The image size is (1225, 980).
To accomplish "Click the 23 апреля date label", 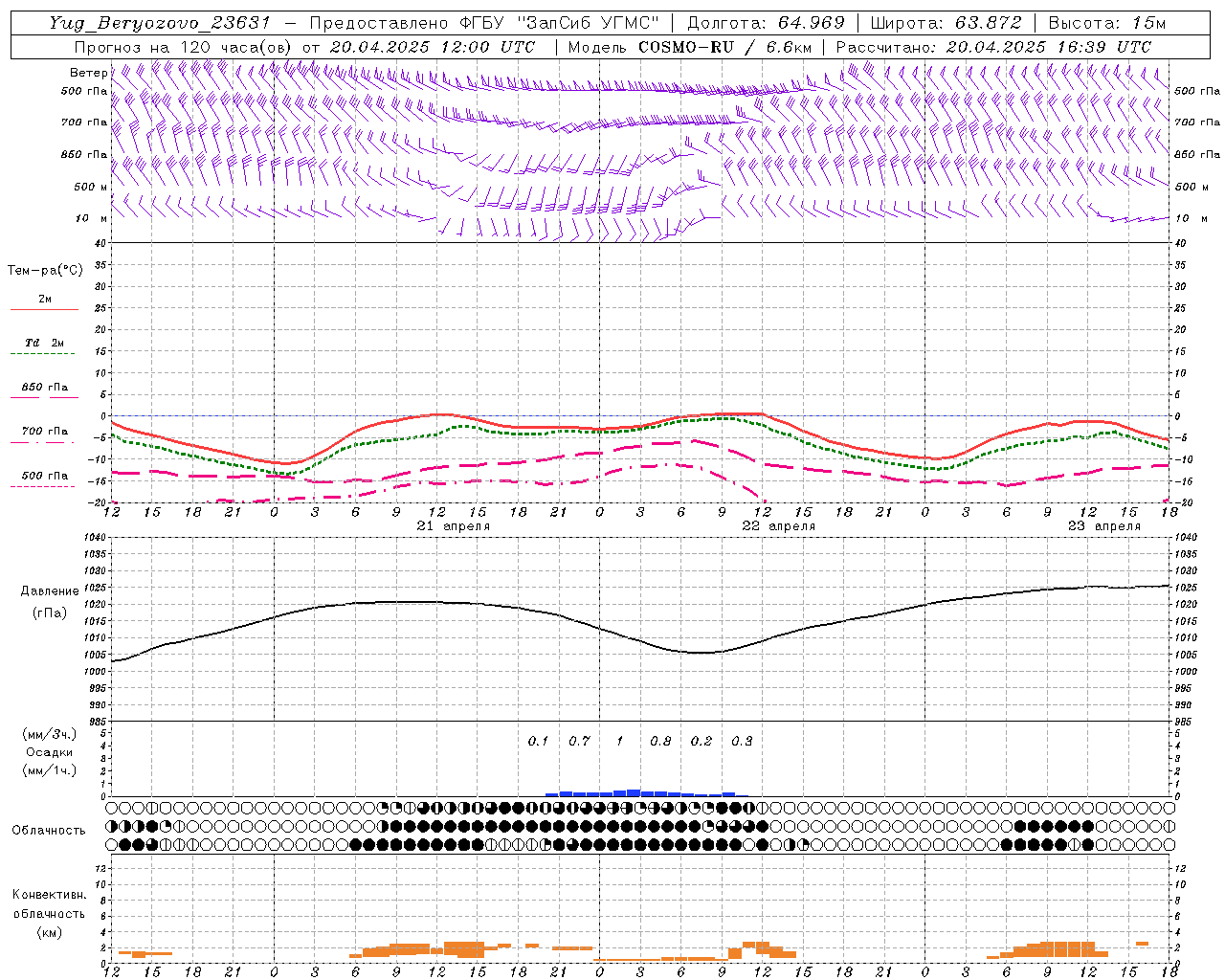I will pyautogui.click(x=1104, y=526).
